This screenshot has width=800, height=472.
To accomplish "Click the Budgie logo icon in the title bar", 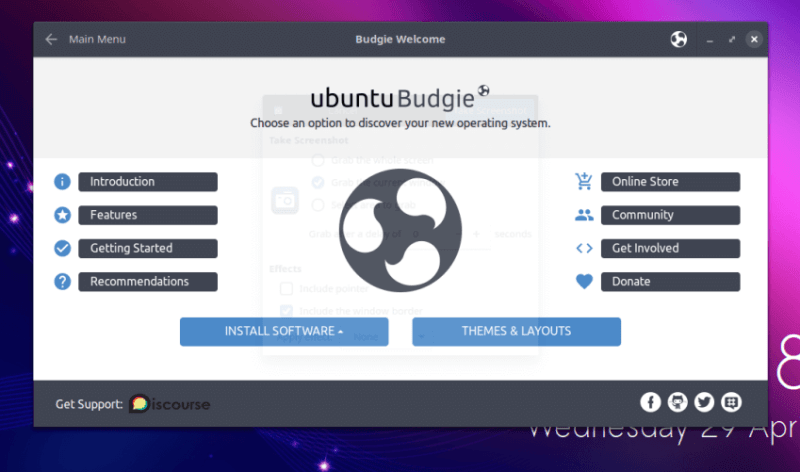I will 679,39.
